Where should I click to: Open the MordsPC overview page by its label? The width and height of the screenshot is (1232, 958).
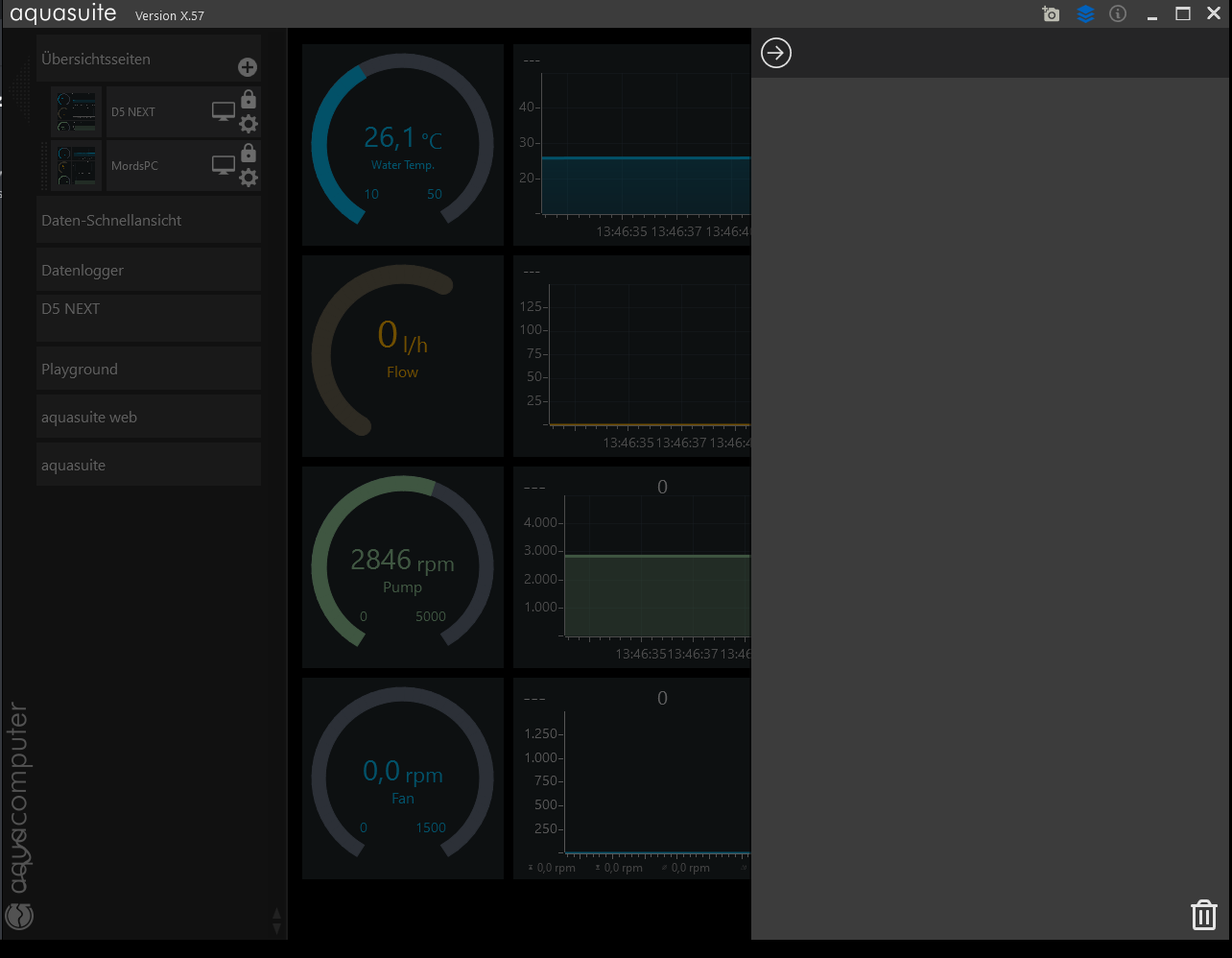[x=134, y=166]
